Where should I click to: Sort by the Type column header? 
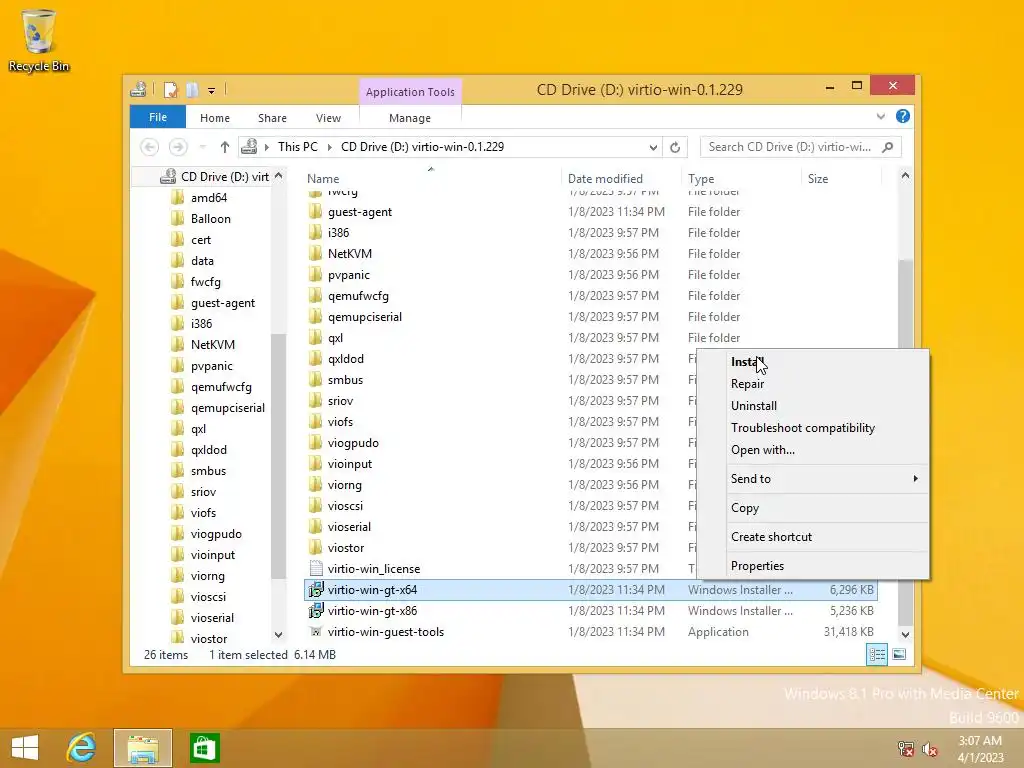[x=701, y=179]
